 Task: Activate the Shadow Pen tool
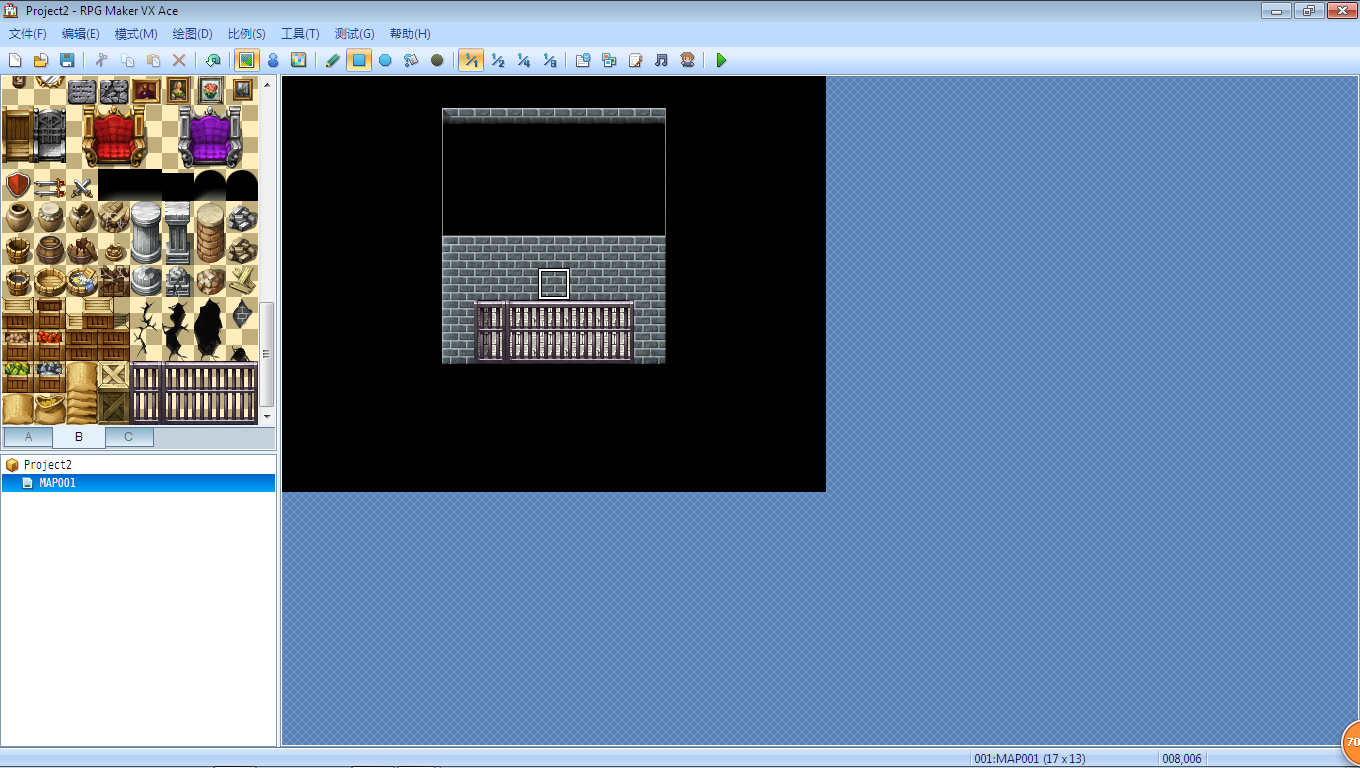(437, 60)
